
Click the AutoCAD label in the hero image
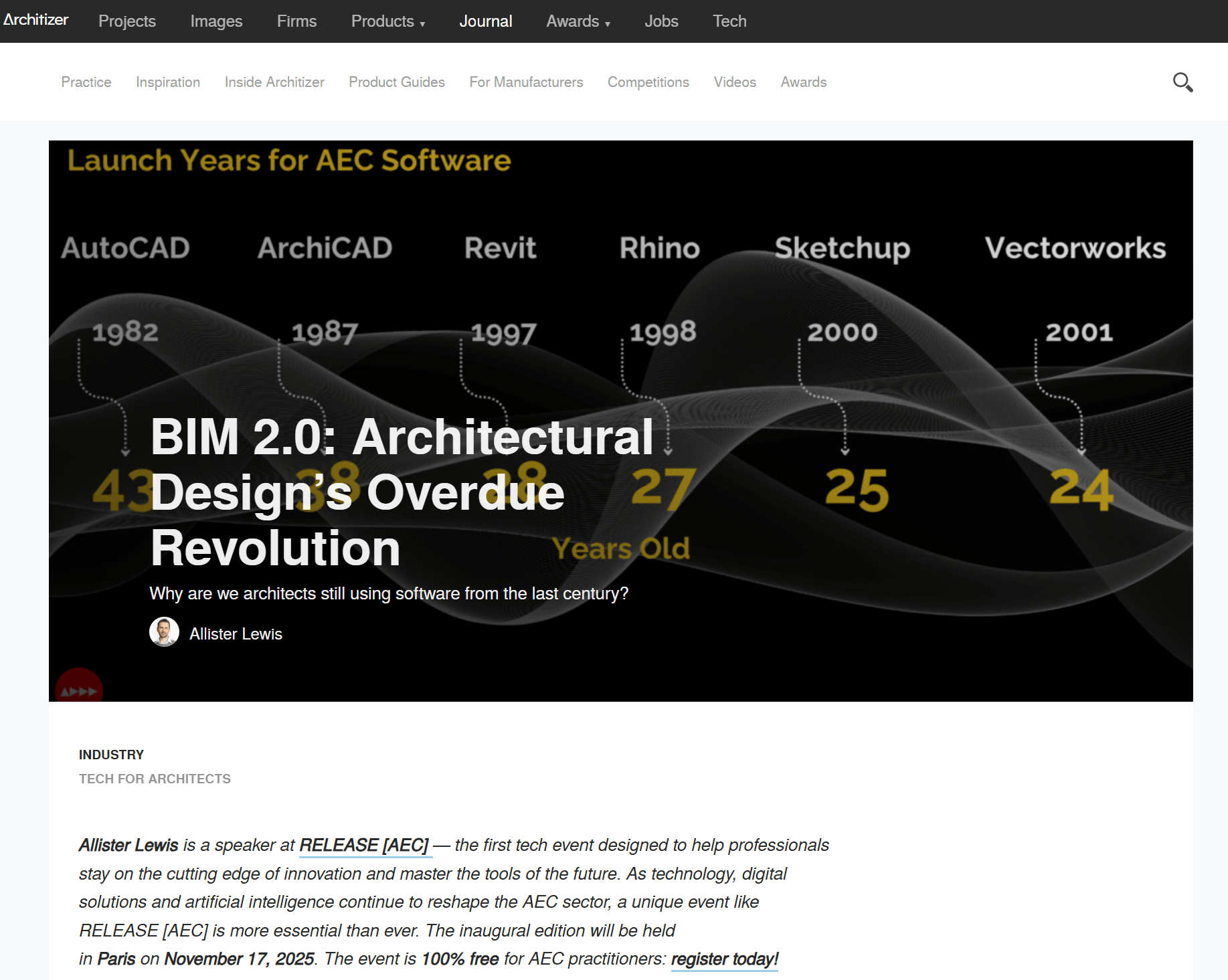coord(125,248)
